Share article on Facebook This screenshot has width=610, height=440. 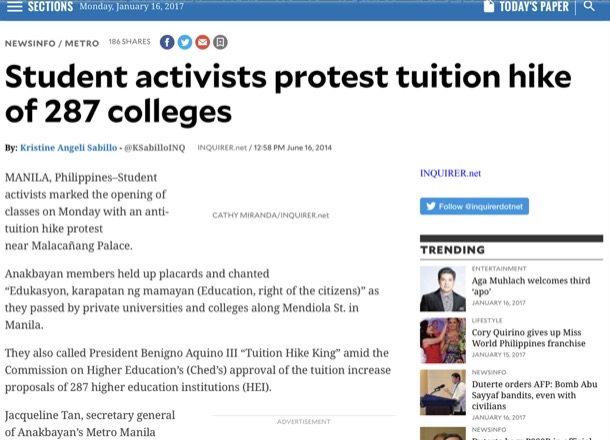167,42
